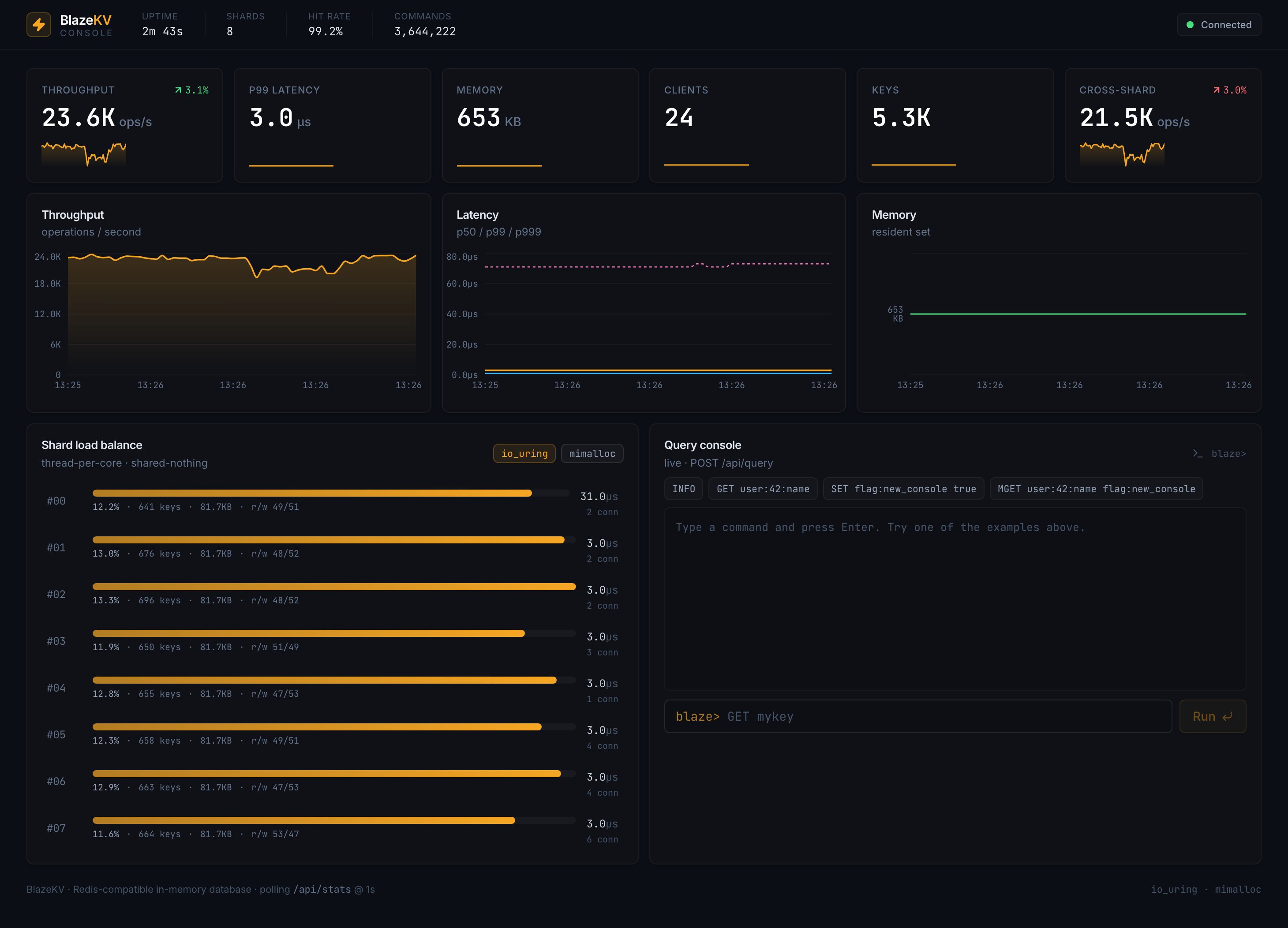Select the mimalloc tag

point(592,453)
